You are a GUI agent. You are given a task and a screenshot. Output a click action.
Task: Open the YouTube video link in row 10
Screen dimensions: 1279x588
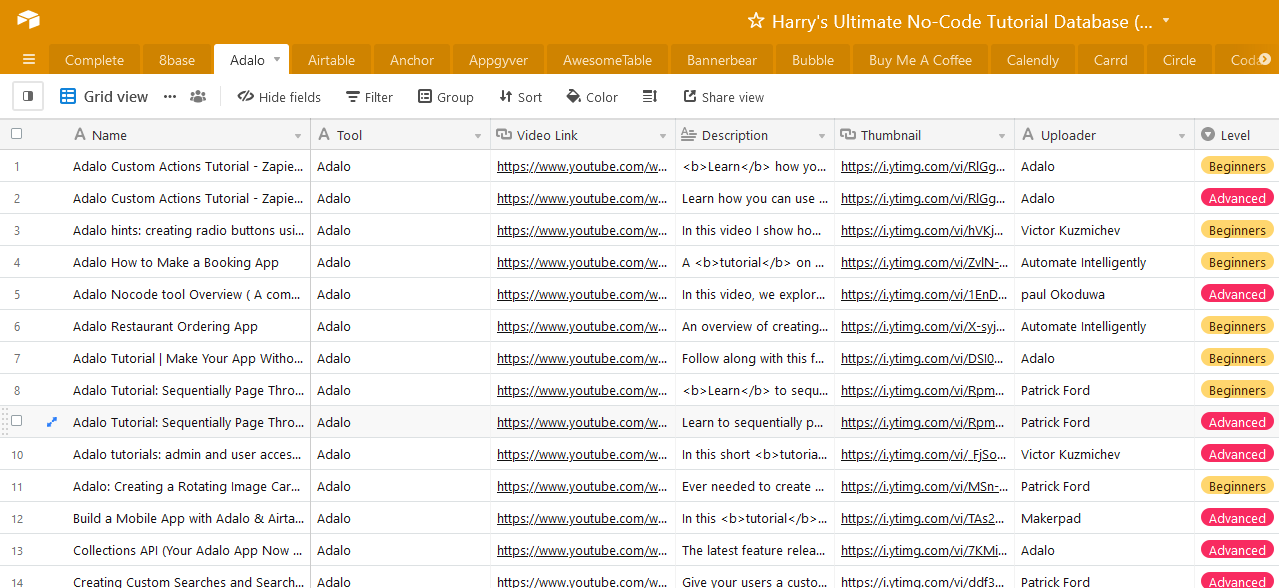(x=582, y=454)
